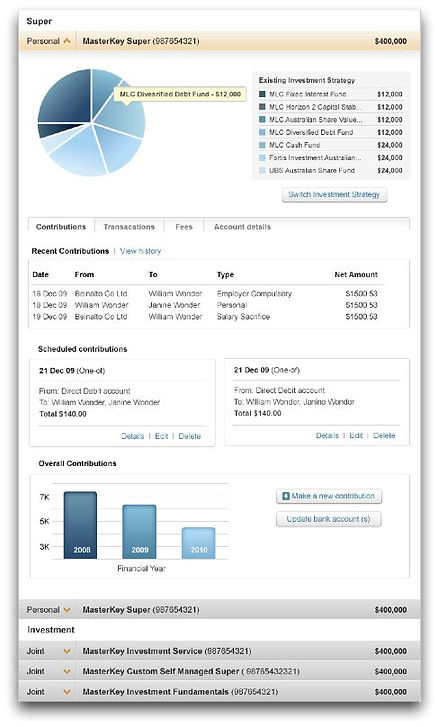
Task: Select the MLC Fixed Interest Fund legend swatch
Action: click(262, 94)
